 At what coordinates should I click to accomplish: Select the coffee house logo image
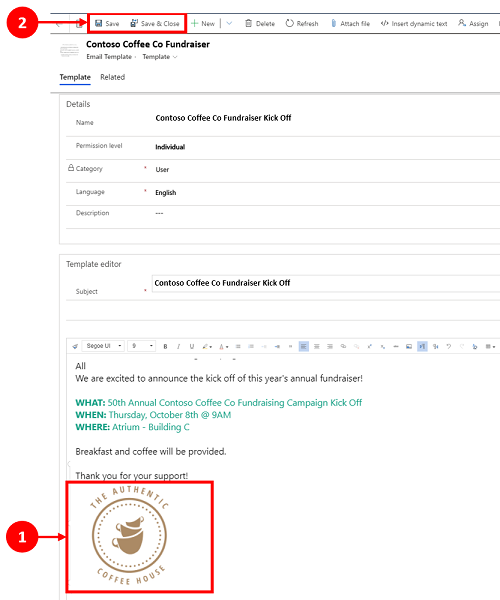click(x=129, y=536)
